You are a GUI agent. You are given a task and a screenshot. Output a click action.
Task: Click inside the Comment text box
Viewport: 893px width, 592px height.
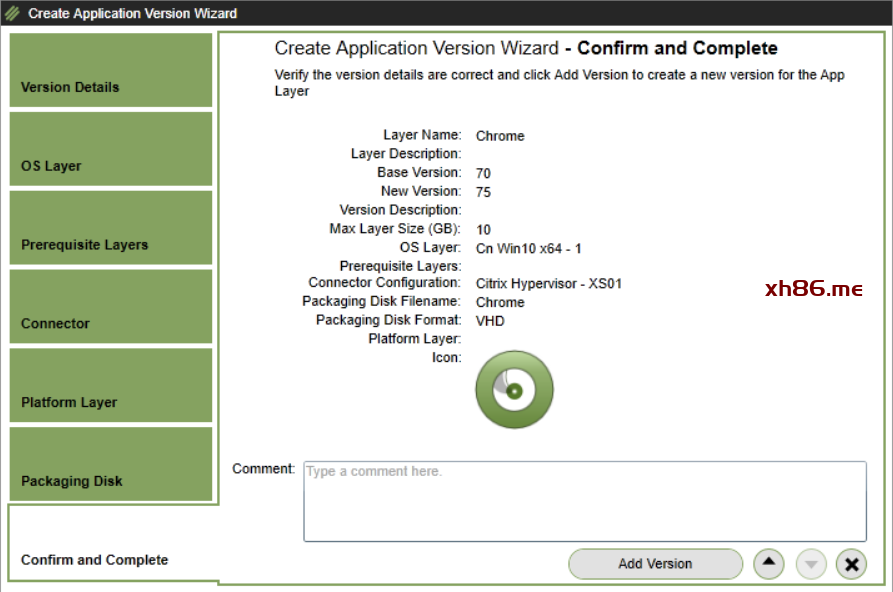585,501
